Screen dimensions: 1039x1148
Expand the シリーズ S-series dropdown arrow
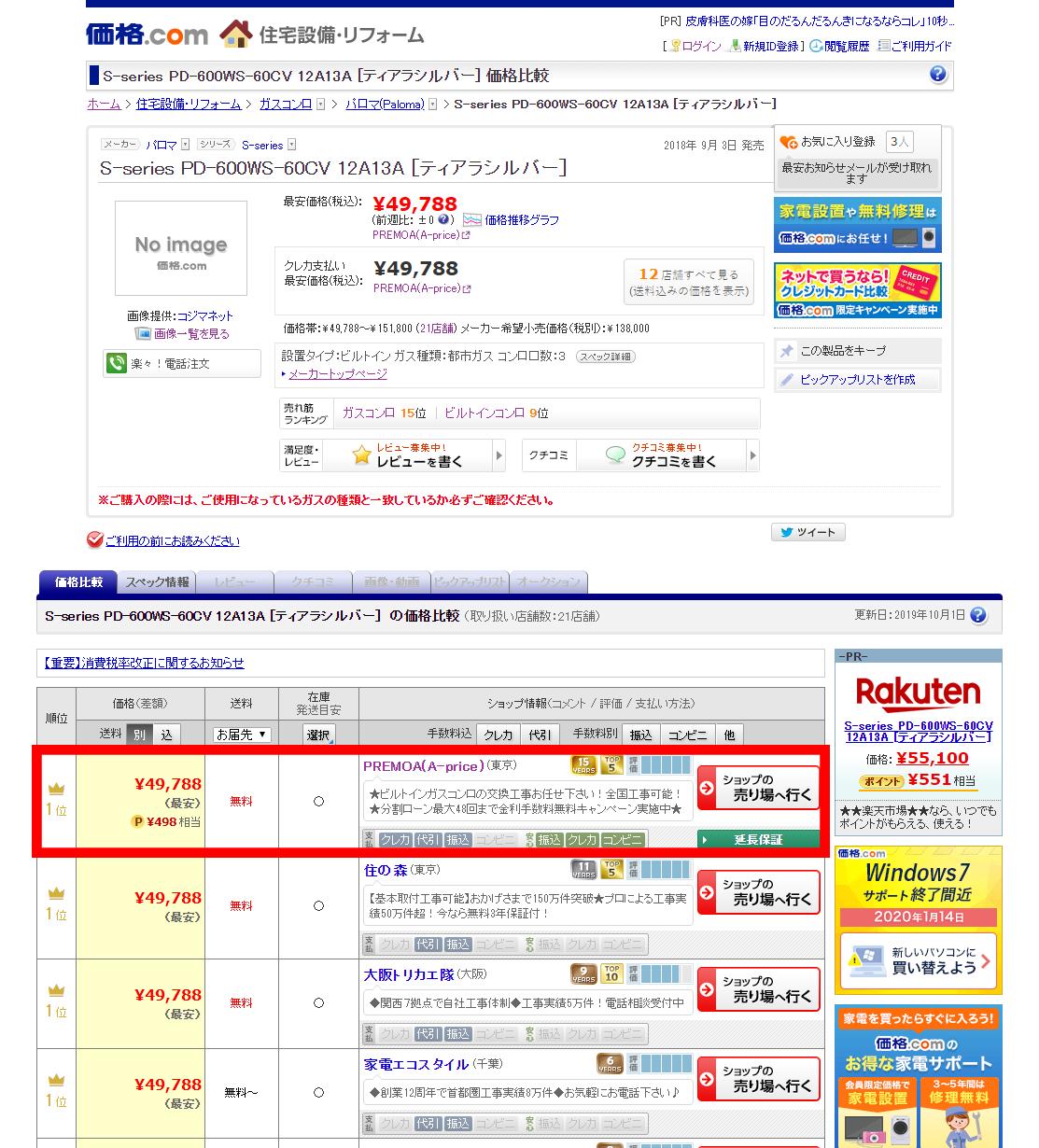click(x=291, y=145)
